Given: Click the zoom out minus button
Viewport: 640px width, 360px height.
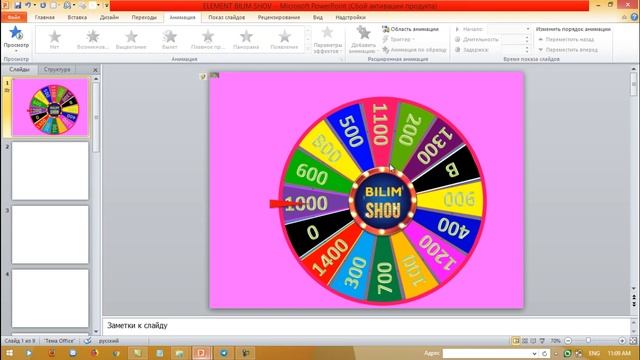Looking at the screenshot, I should 568,341.
